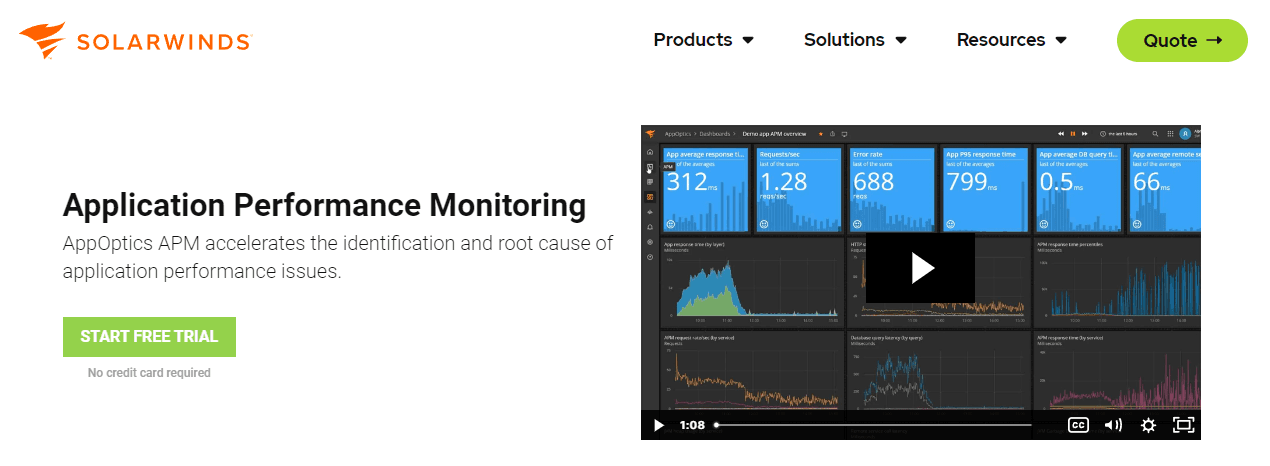Open the Resources dropdown menu
Screen dimensions: 1270x466
[1011, 40]
